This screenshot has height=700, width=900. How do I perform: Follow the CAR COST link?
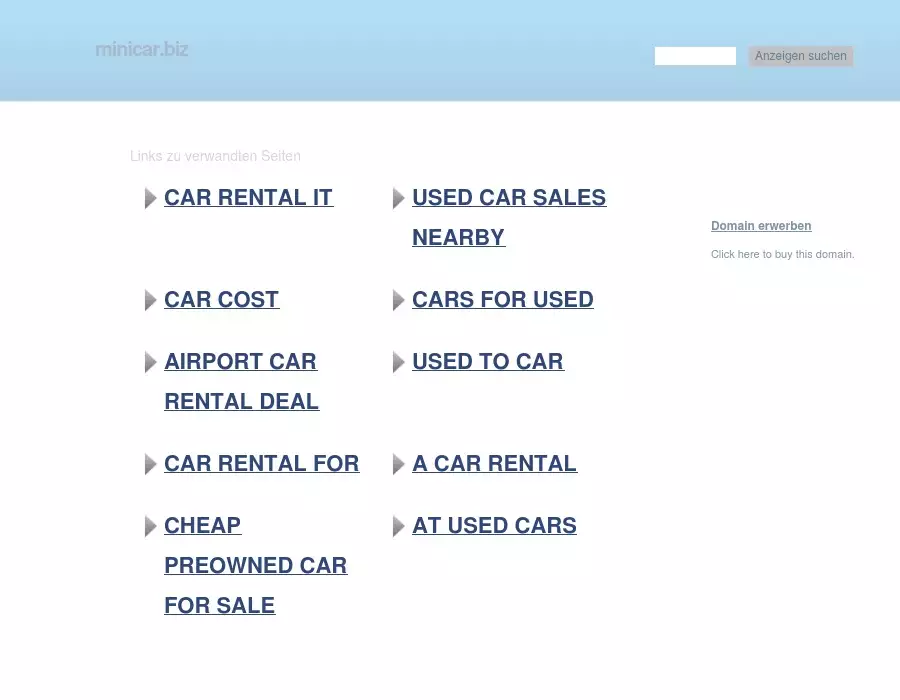pyautogui.click(x=221, y=300)
